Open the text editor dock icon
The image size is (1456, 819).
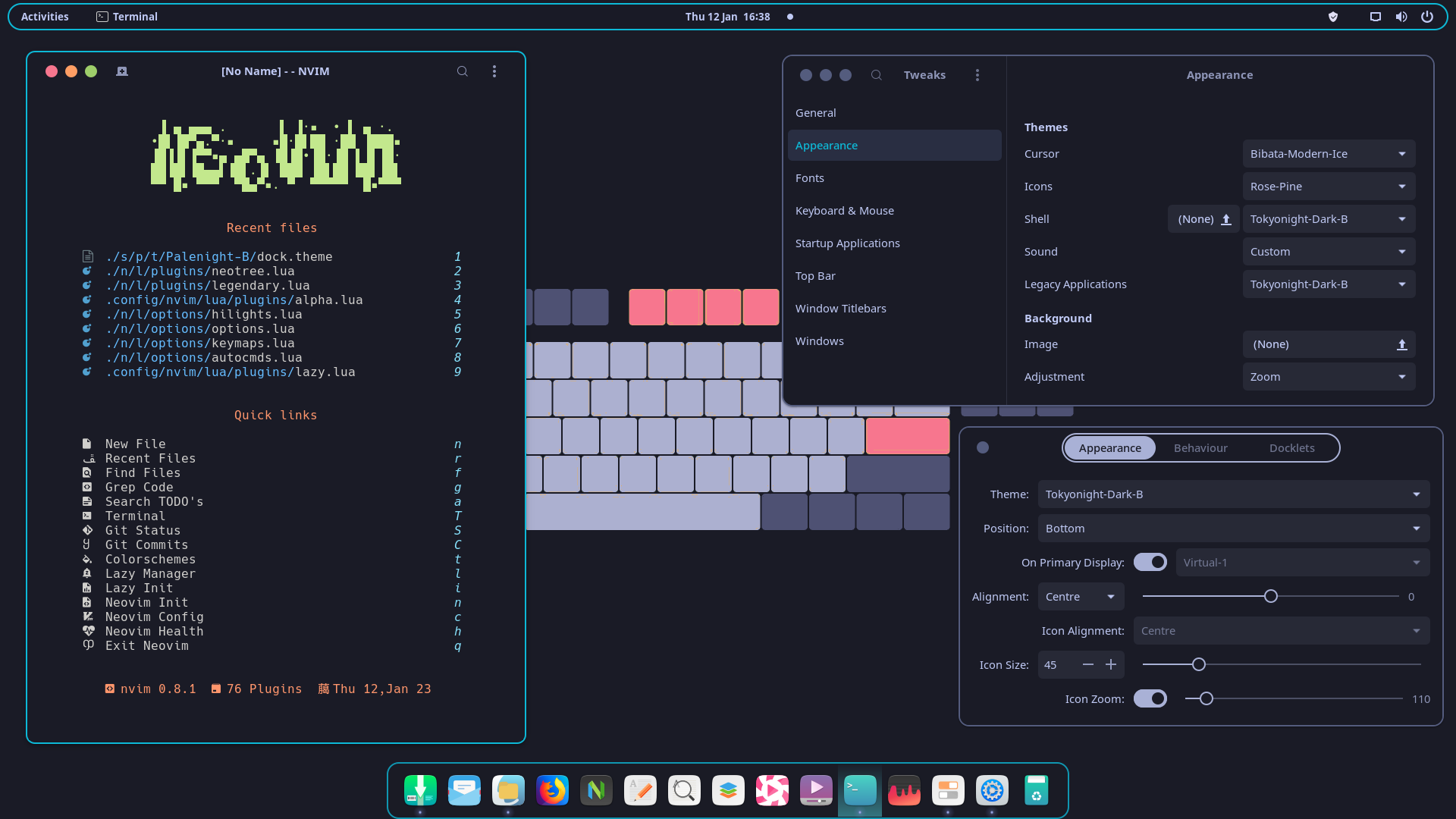coord(640,790)
